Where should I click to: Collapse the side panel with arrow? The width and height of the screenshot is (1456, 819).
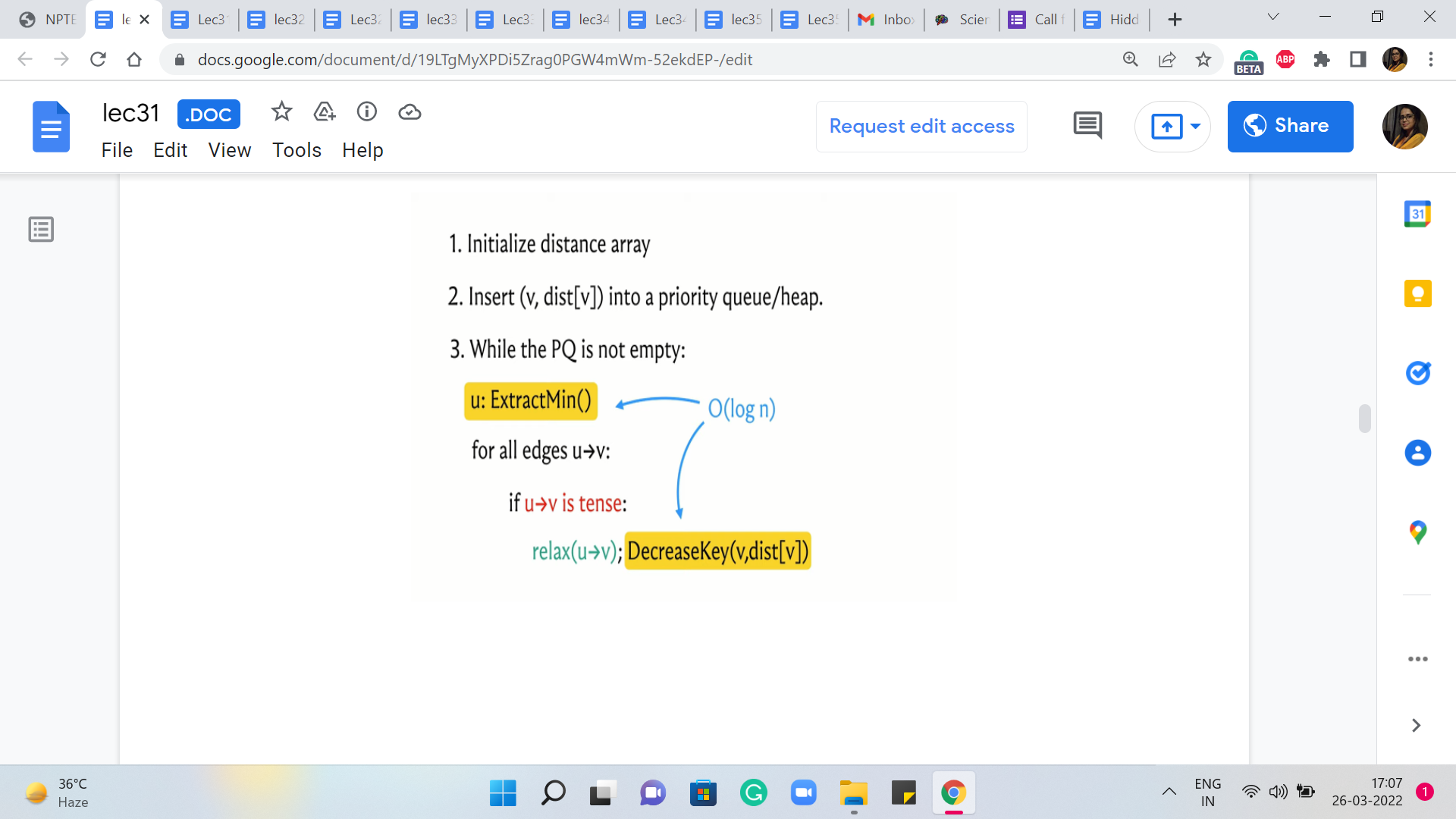point(1416,726)
